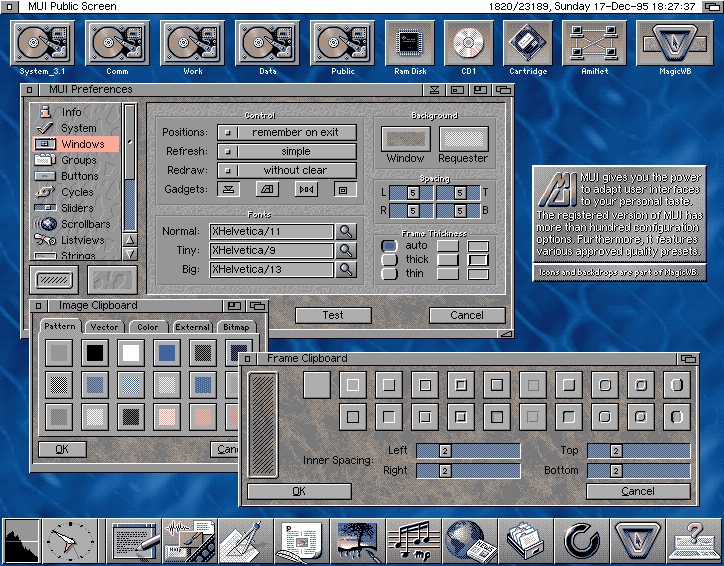Select the 'thick' frame thickness option
Image resolution: width=724 pixels, height=566 pixels.
[389, 260]
